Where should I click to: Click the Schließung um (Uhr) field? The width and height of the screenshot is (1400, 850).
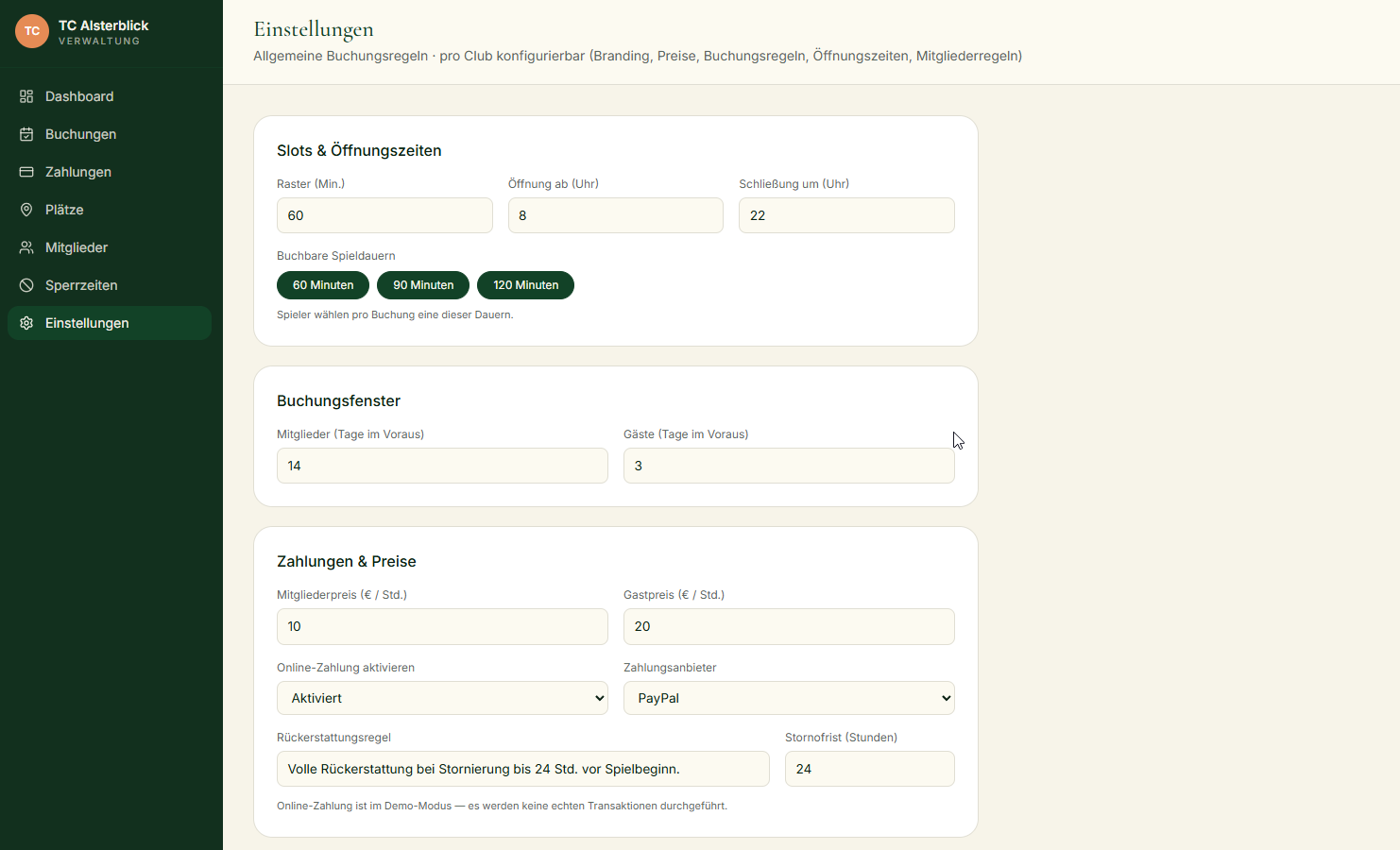point(846,215)
